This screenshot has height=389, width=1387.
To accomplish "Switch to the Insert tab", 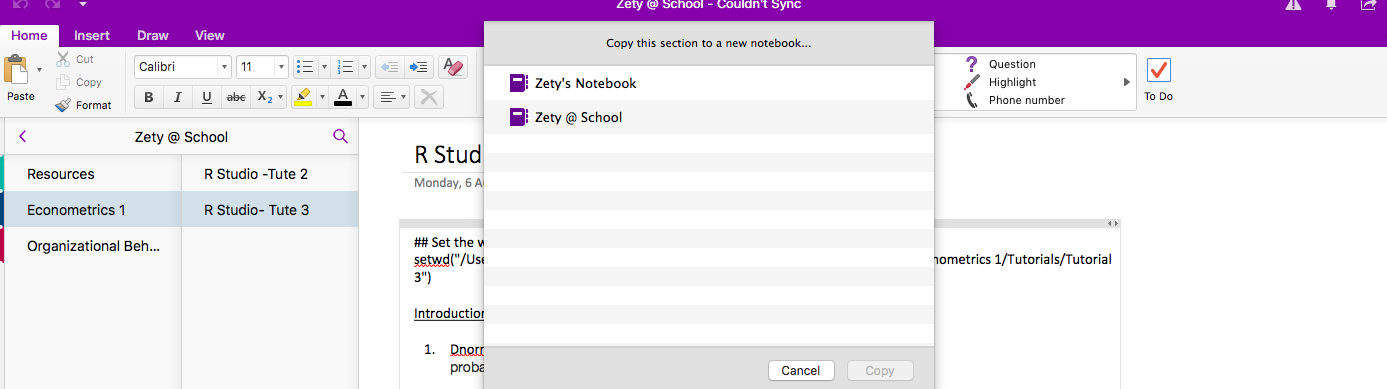I will [x=92, y=35].
